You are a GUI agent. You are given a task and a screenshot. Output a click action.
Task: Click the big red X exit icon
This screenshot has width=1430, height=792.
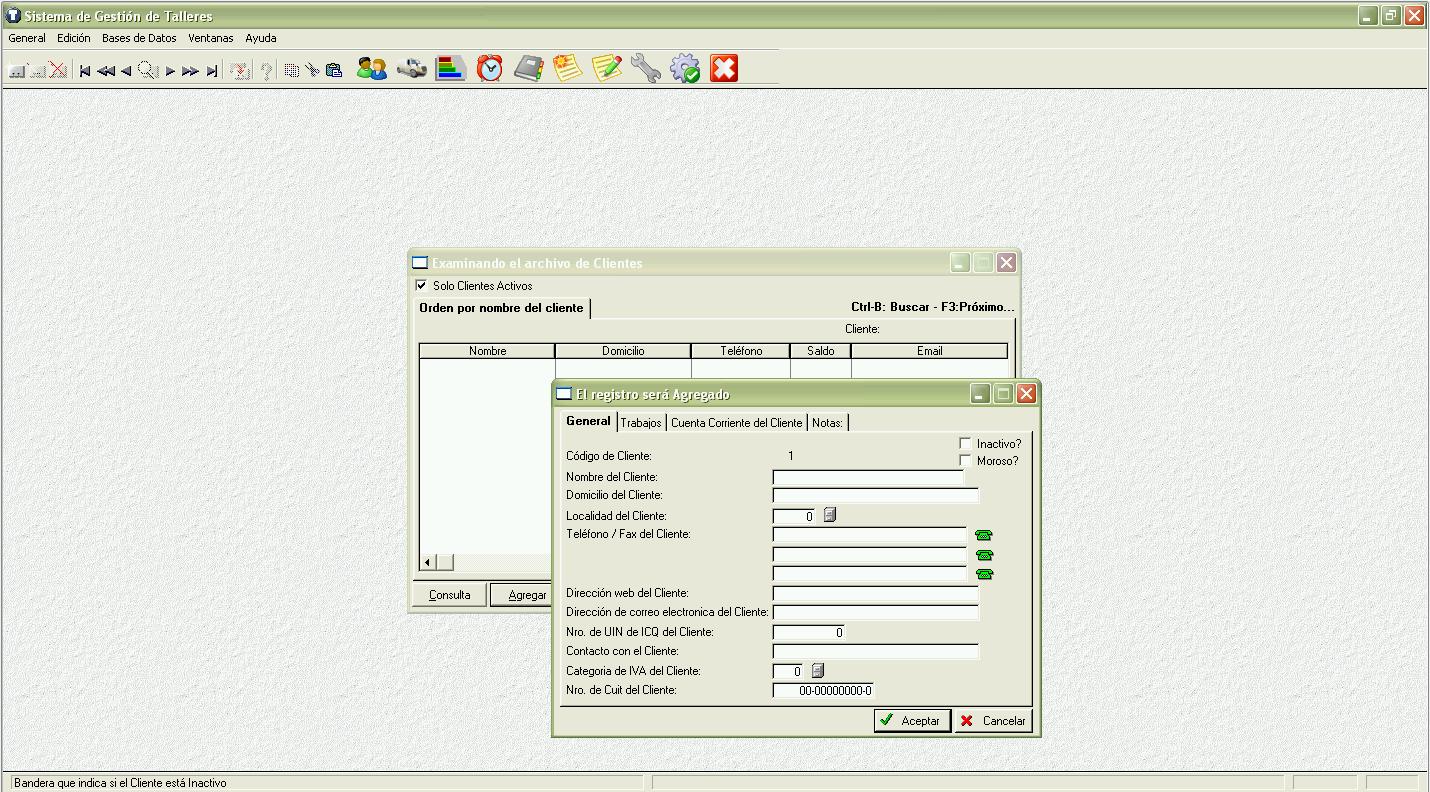[724, 68]
